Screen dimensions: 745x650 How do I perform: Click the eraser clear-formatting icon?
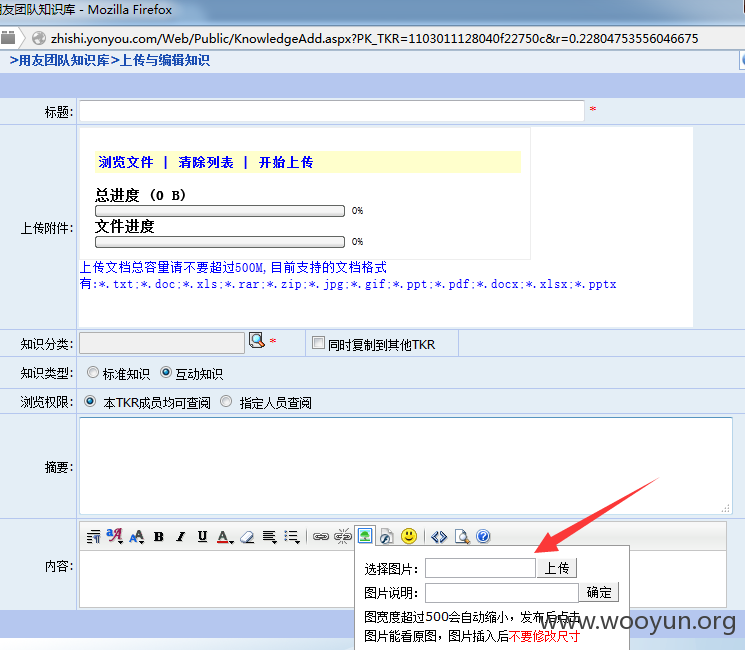(x=247, y=537)
